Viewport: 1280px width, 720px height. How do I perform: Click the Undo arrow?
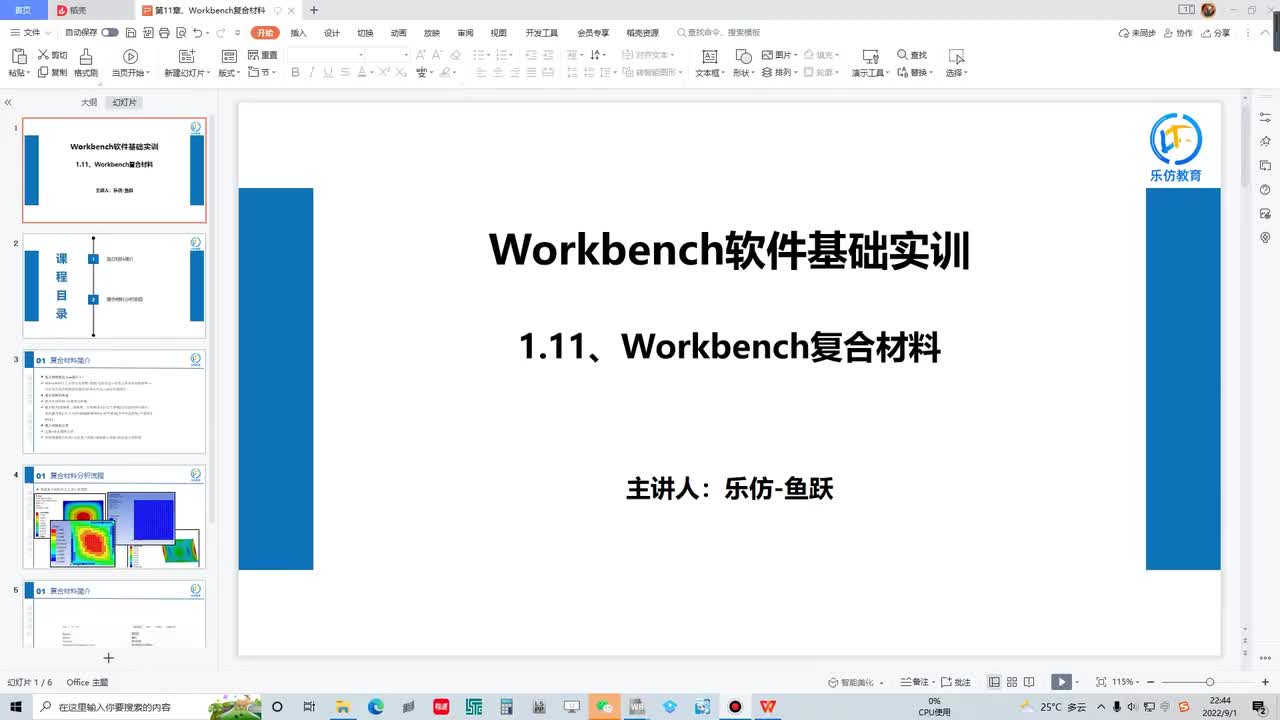[197, 32]
